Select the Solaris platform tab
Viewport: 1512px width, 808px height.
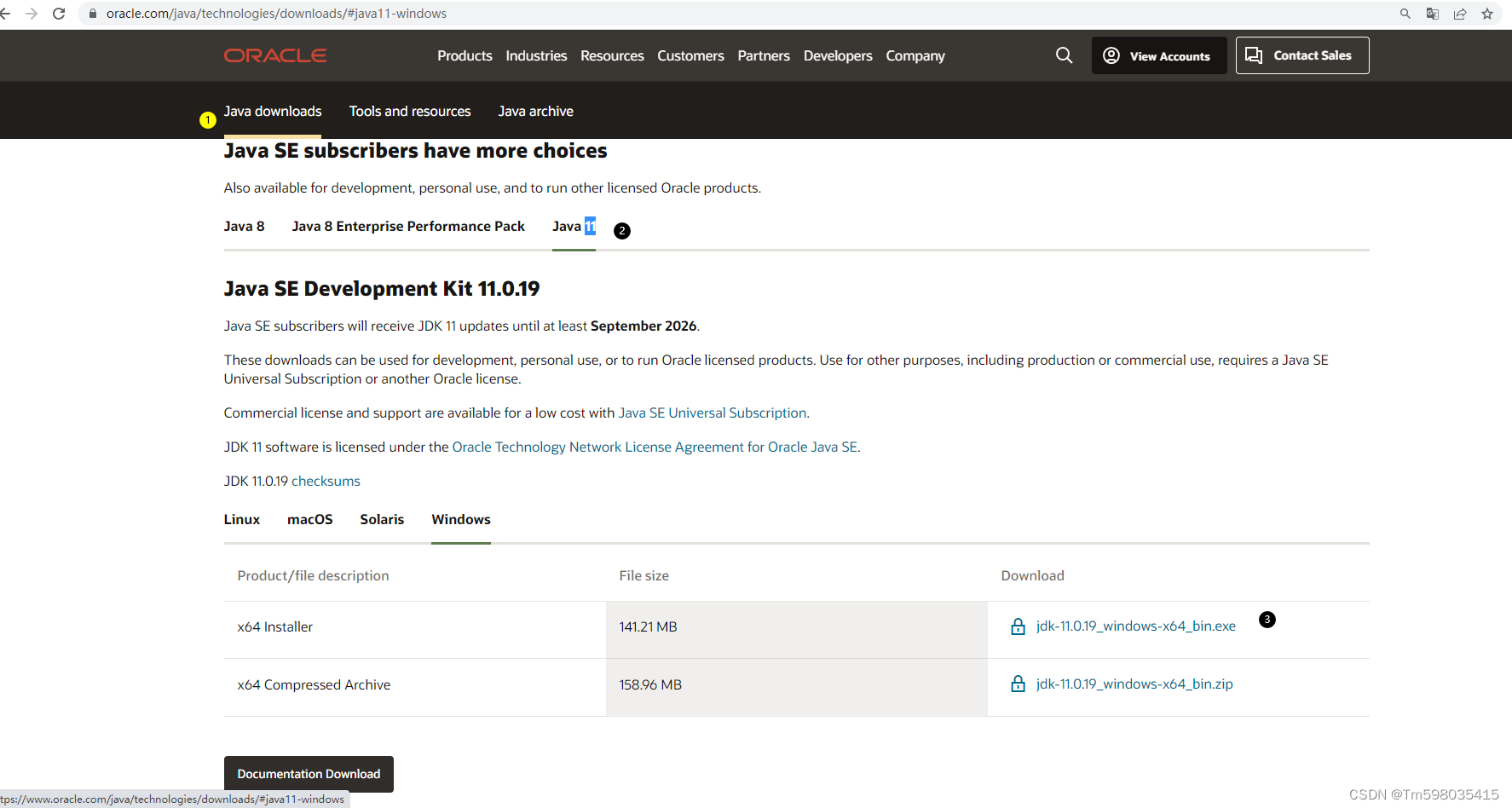[x=382, y=520]
